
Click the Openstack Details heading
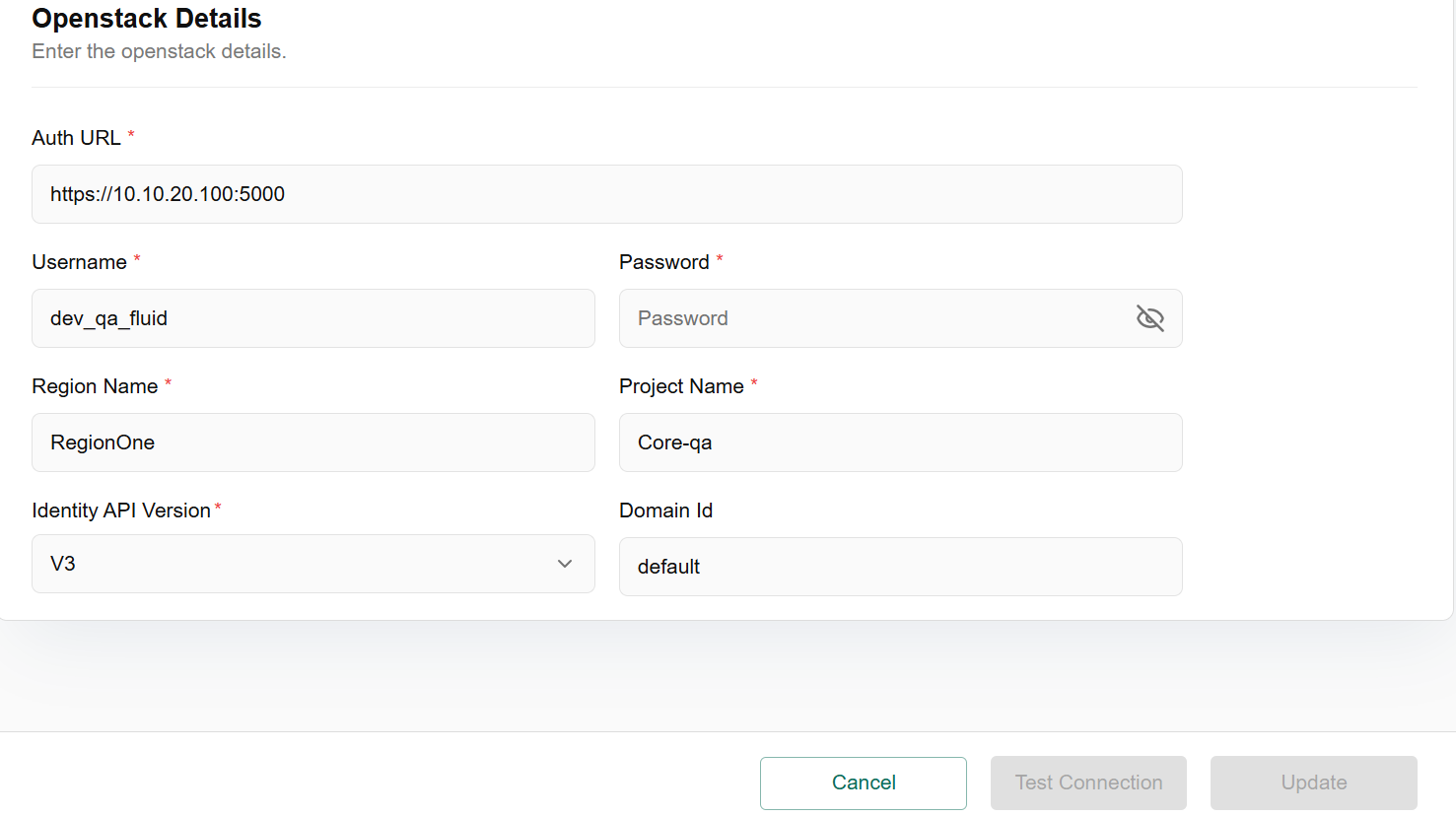(147, 19)
